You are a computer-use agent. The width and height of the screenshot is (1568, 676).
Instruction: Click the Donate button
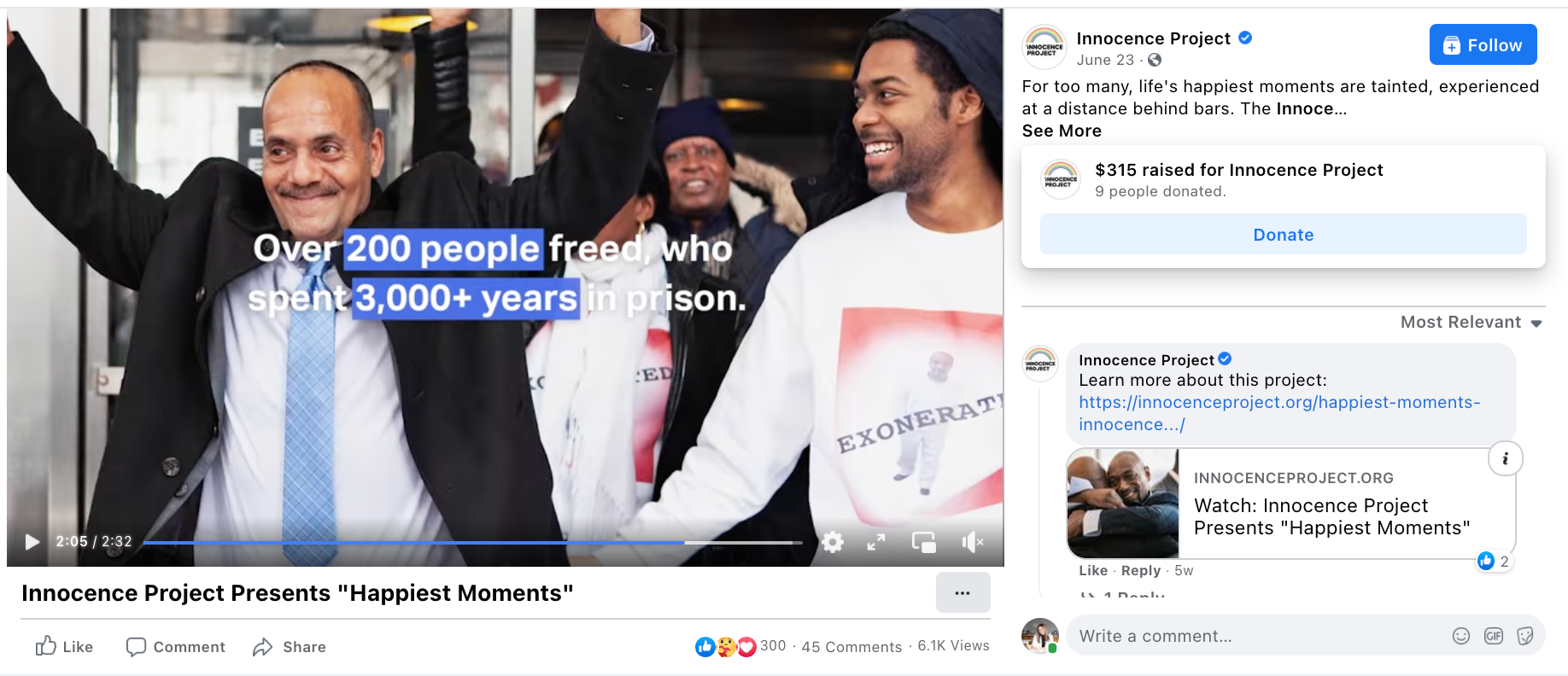click(1283, 234)
